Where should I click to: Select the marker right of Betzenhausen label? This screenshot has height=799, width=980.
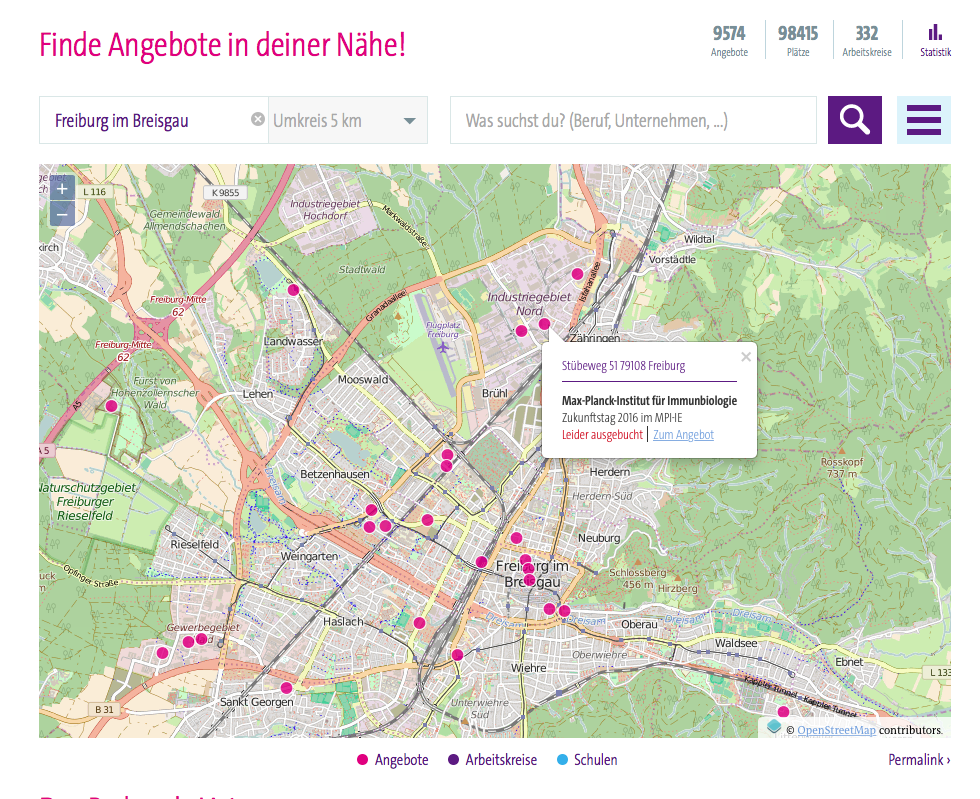[371, 510]
